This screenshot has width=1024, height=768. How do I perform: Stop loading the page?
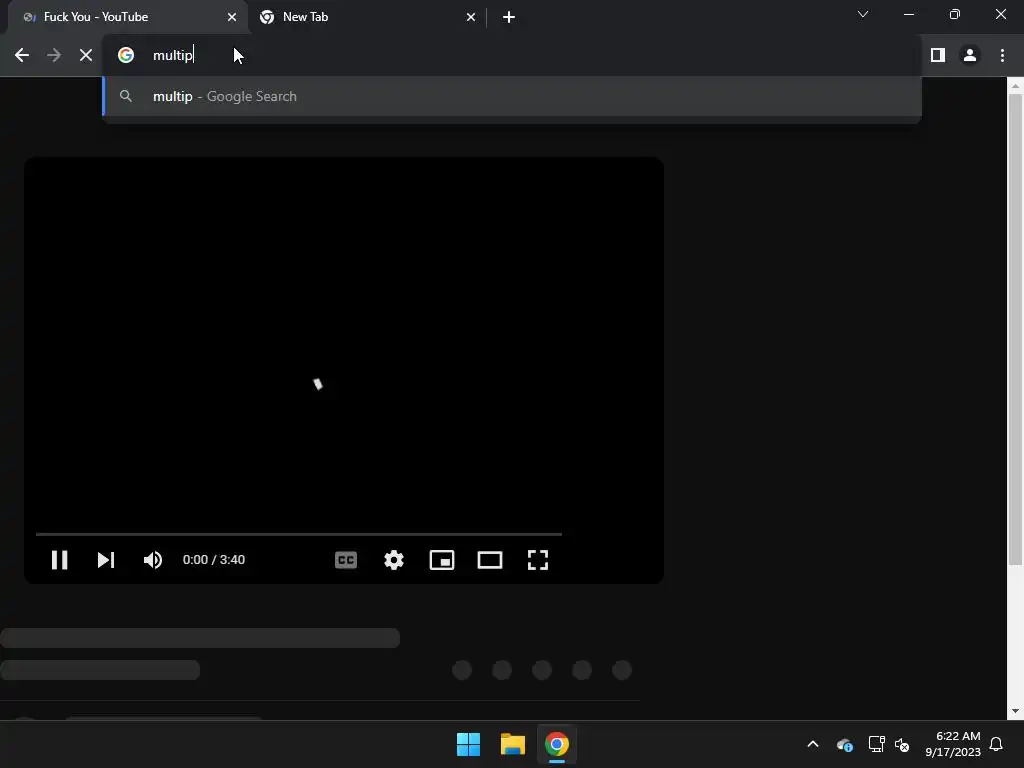point(86,55)
